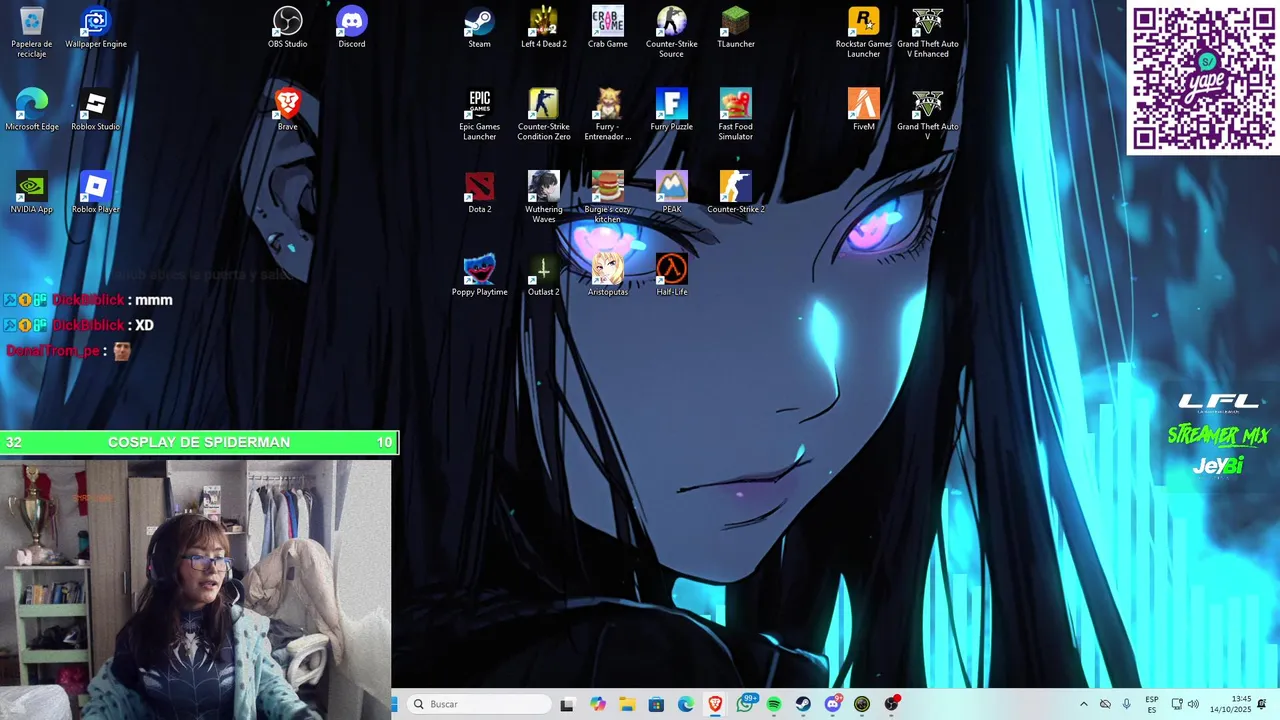
Task: Open the TLauncher desktop icon
Action: point(736,27)
